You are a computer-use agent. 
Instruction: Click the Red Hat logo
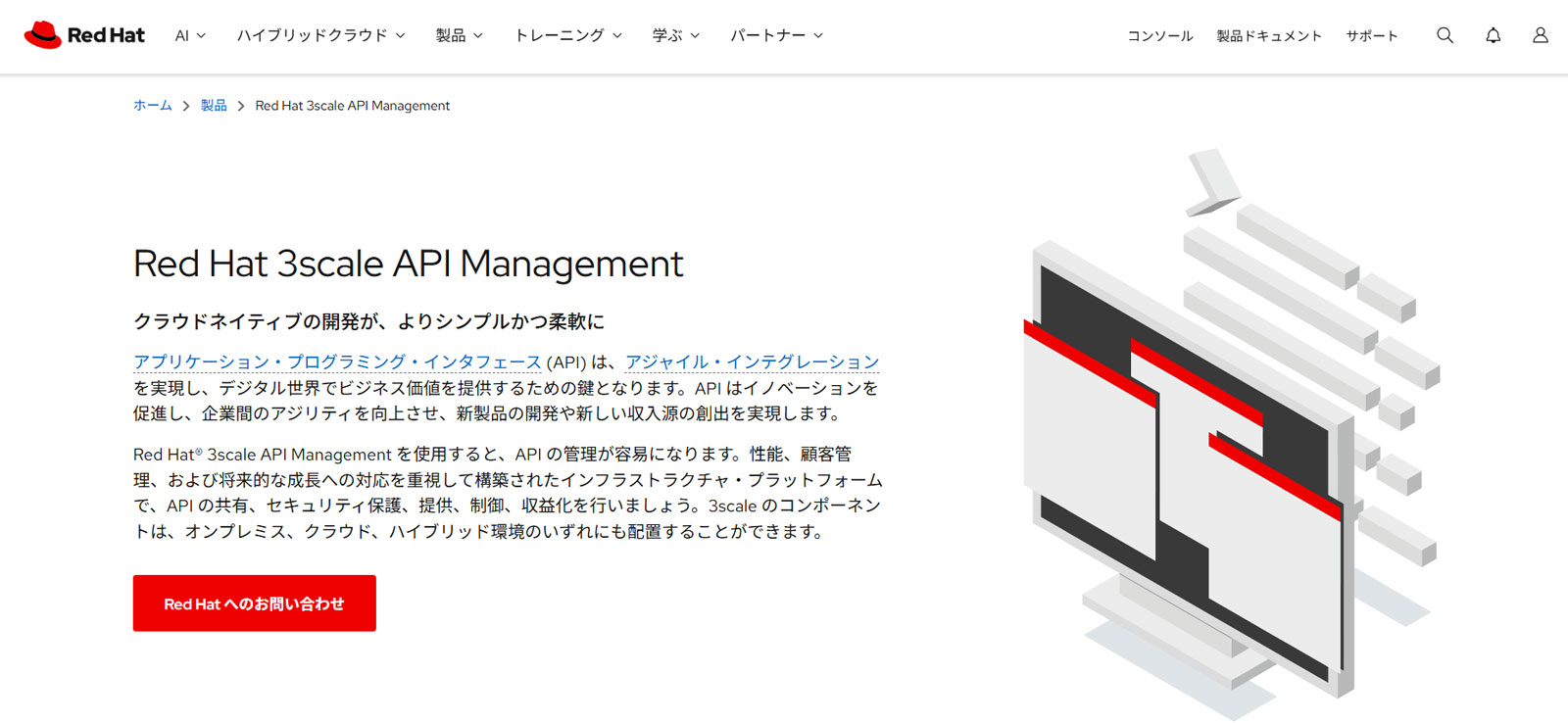coord(84,35)
